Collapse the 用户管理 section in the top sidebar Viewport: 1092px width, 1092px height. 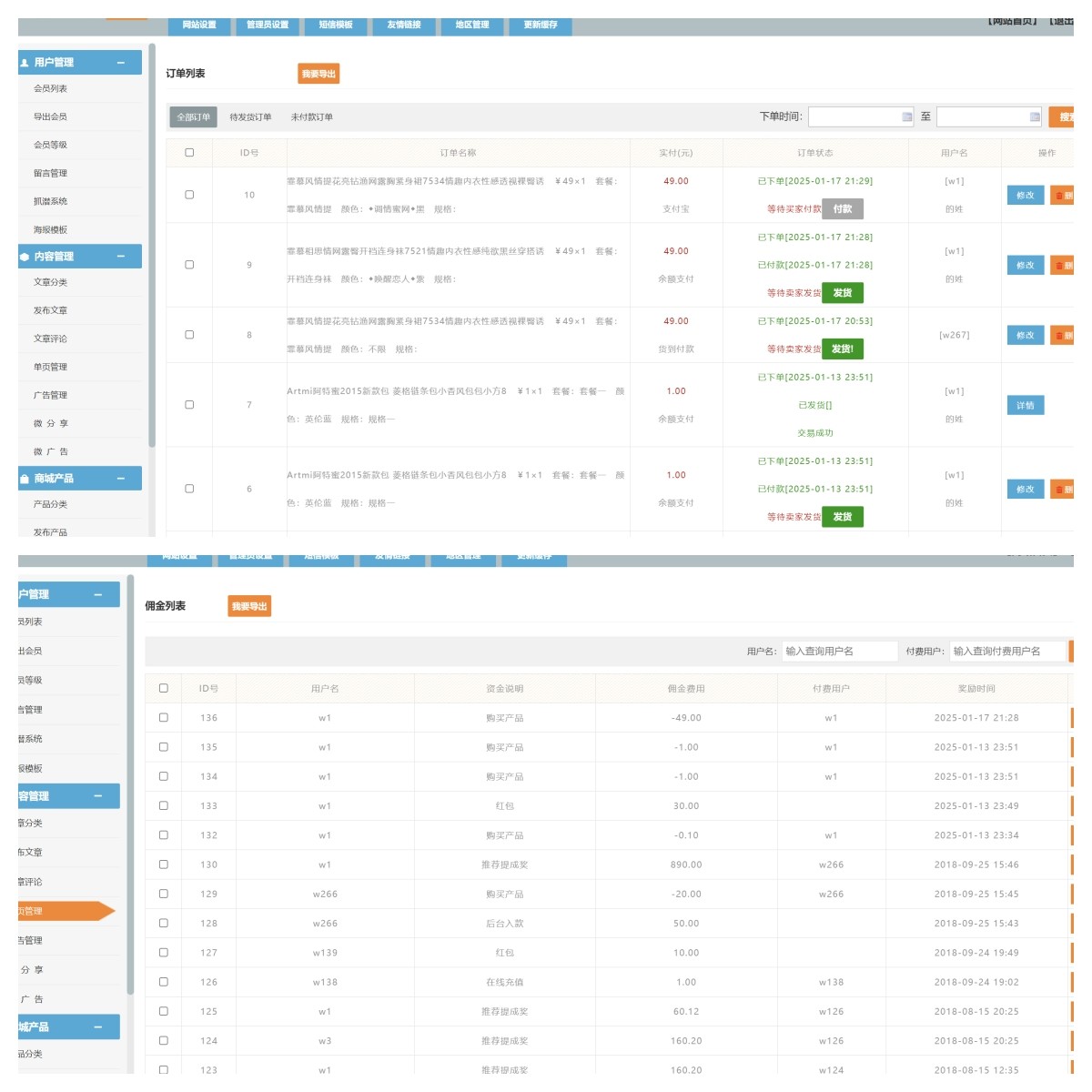click(121, 63)
